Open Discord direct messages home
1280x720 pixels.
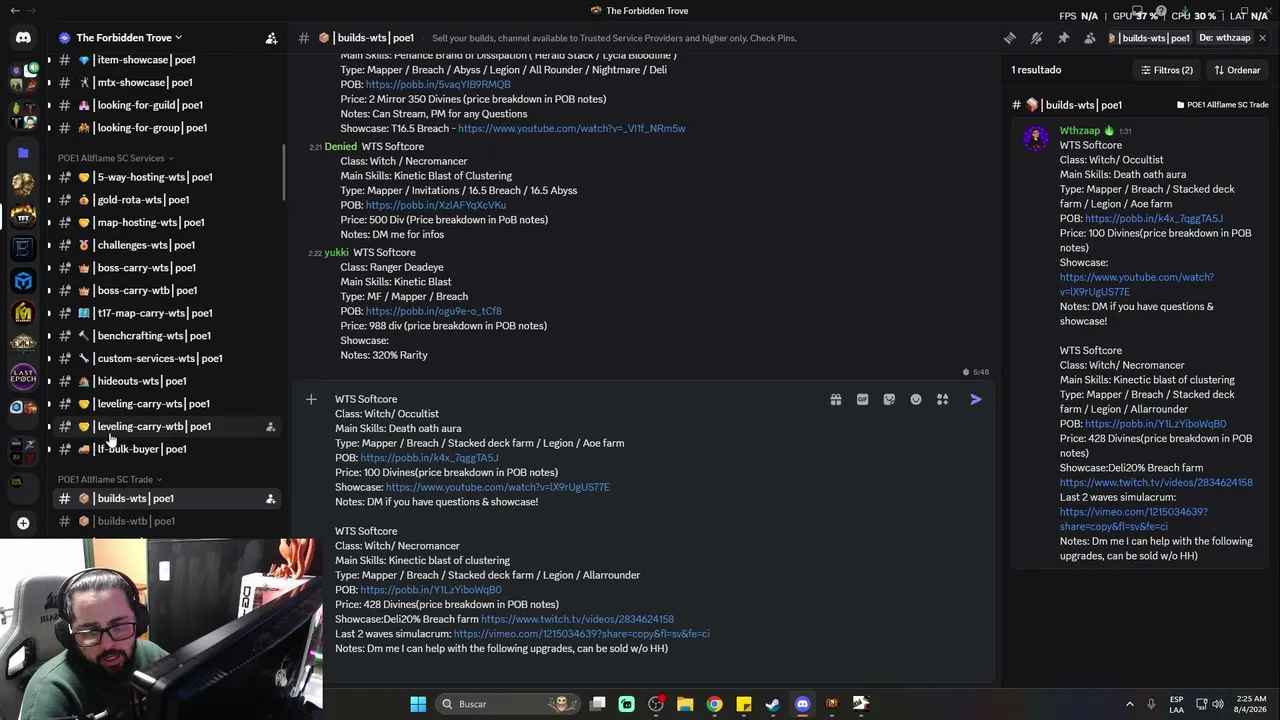pos(23,38)
